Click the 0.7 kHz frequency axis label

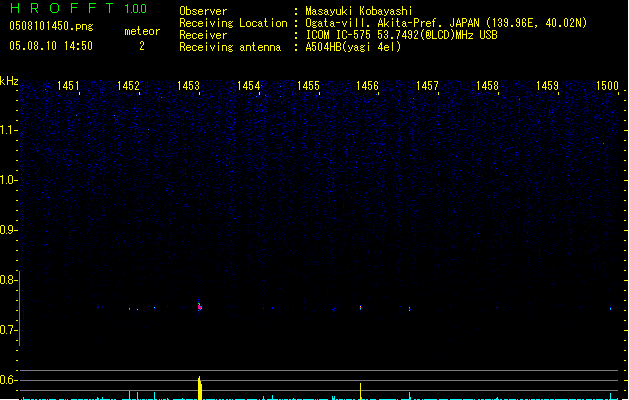pos(8,330)
